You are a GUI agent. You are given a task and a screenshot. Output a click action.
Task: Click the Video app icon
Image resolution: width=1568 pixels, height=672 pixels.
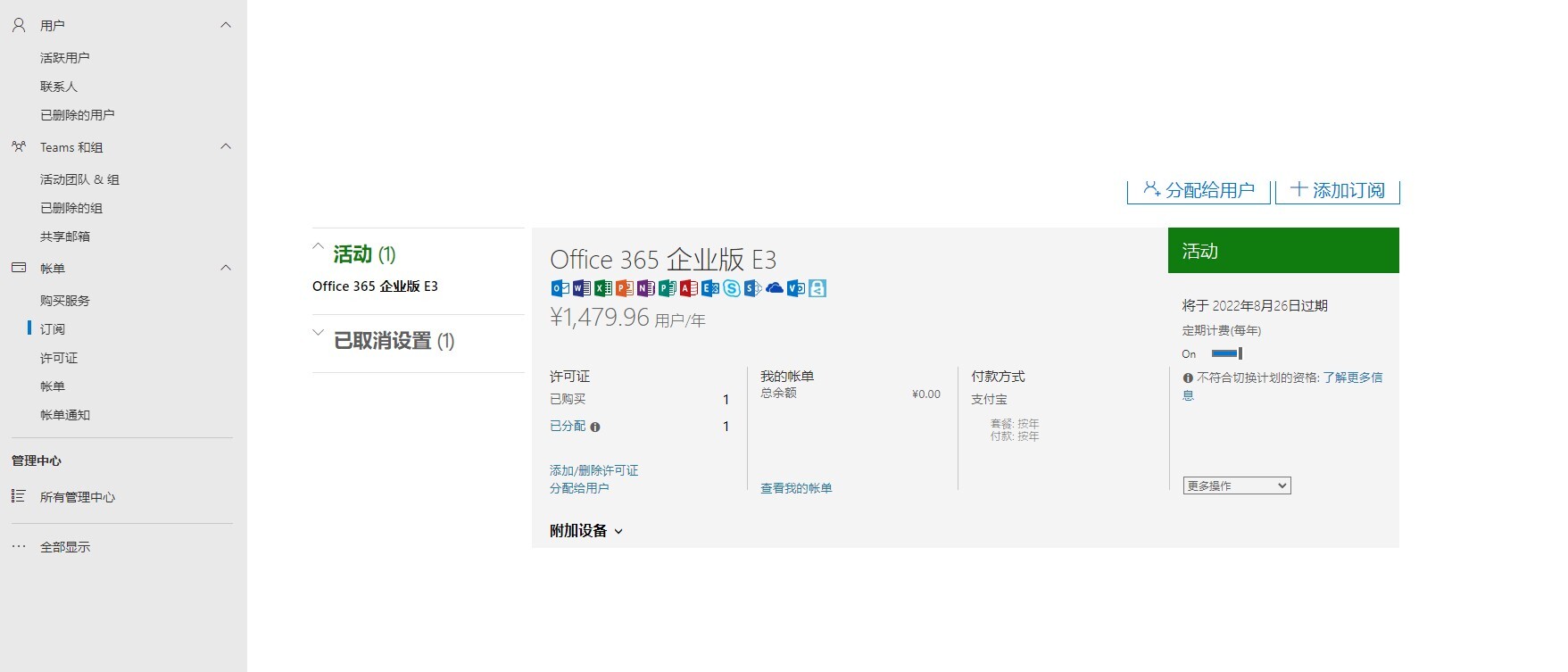(796, 288)
